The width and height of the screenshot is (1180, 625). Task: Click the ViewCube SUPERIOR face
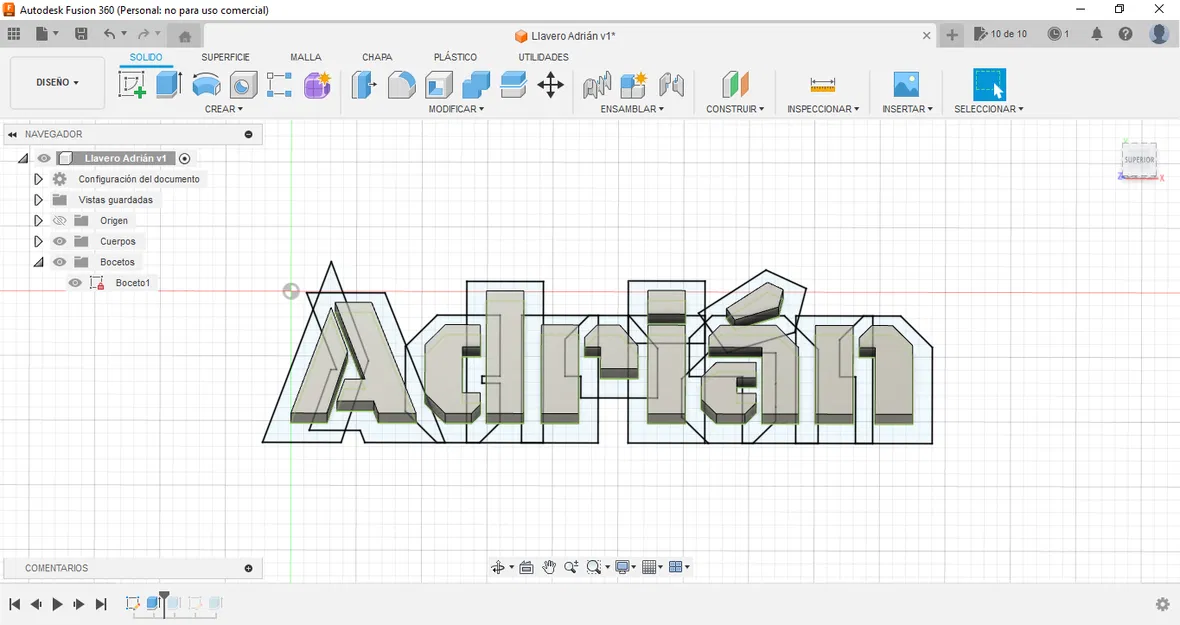coord(1139,158)
